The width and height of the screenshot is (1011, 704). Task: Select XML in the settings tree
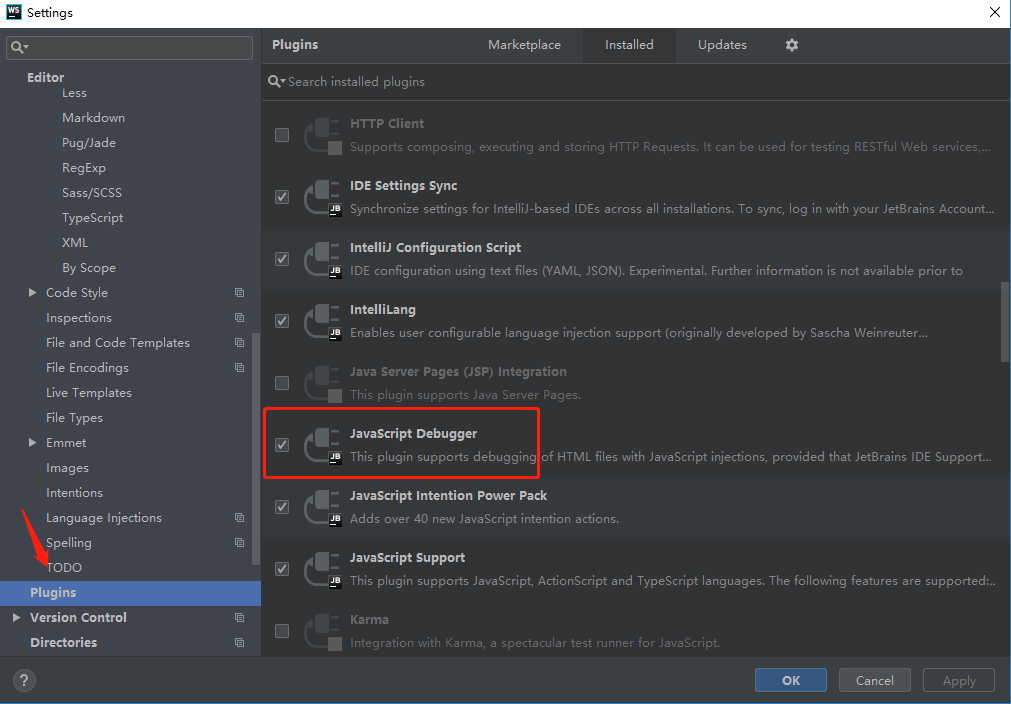coord(75,242)
